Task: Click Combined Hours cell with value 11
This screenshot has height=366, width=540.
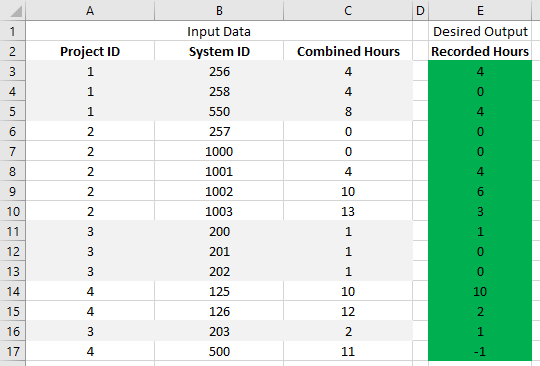Action: 348,351
